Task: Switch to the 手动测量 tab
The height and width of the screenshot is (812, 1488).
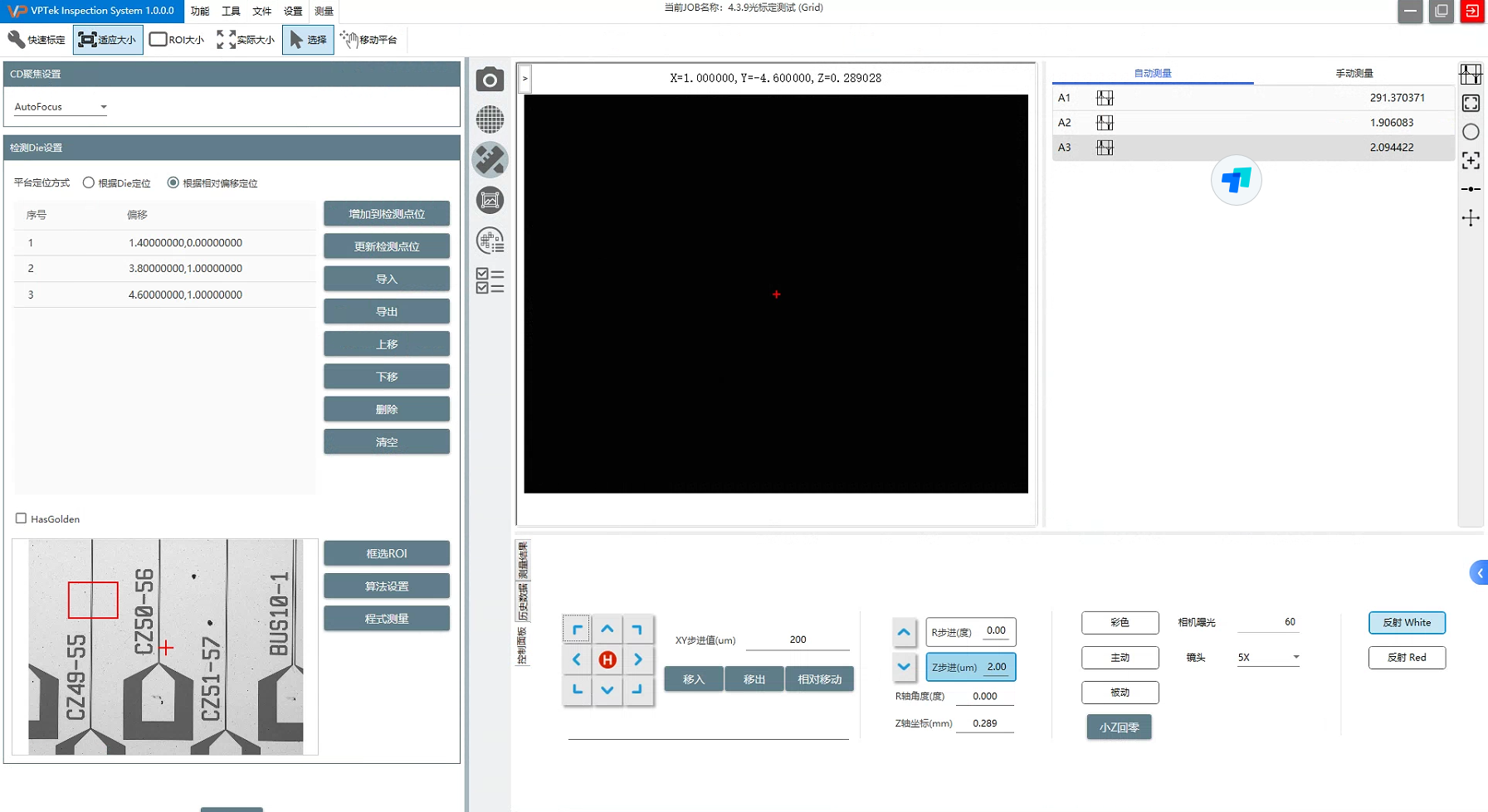Action: pos(1354,73)
